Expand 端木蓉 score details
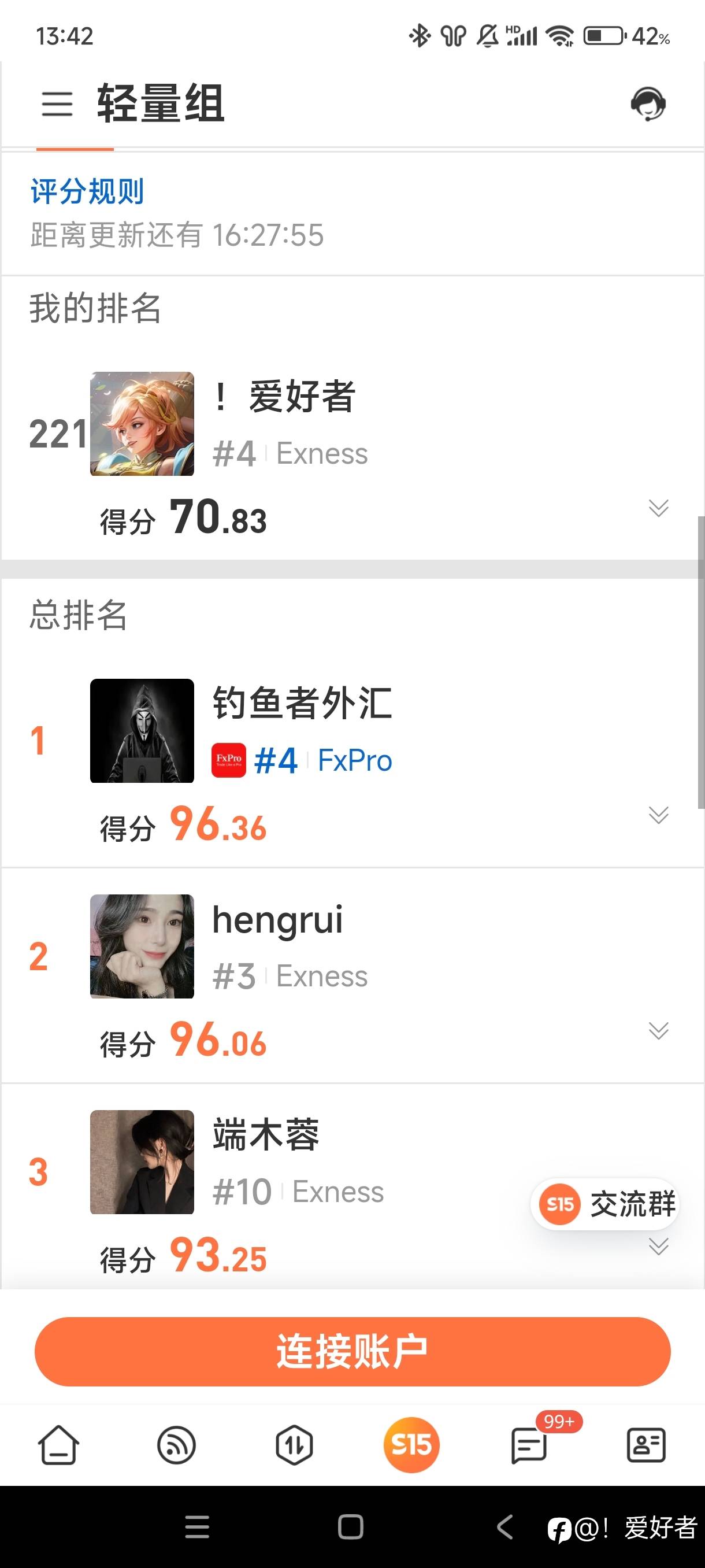Screen dimensions: 705x1568 (x=658, y=1245)
